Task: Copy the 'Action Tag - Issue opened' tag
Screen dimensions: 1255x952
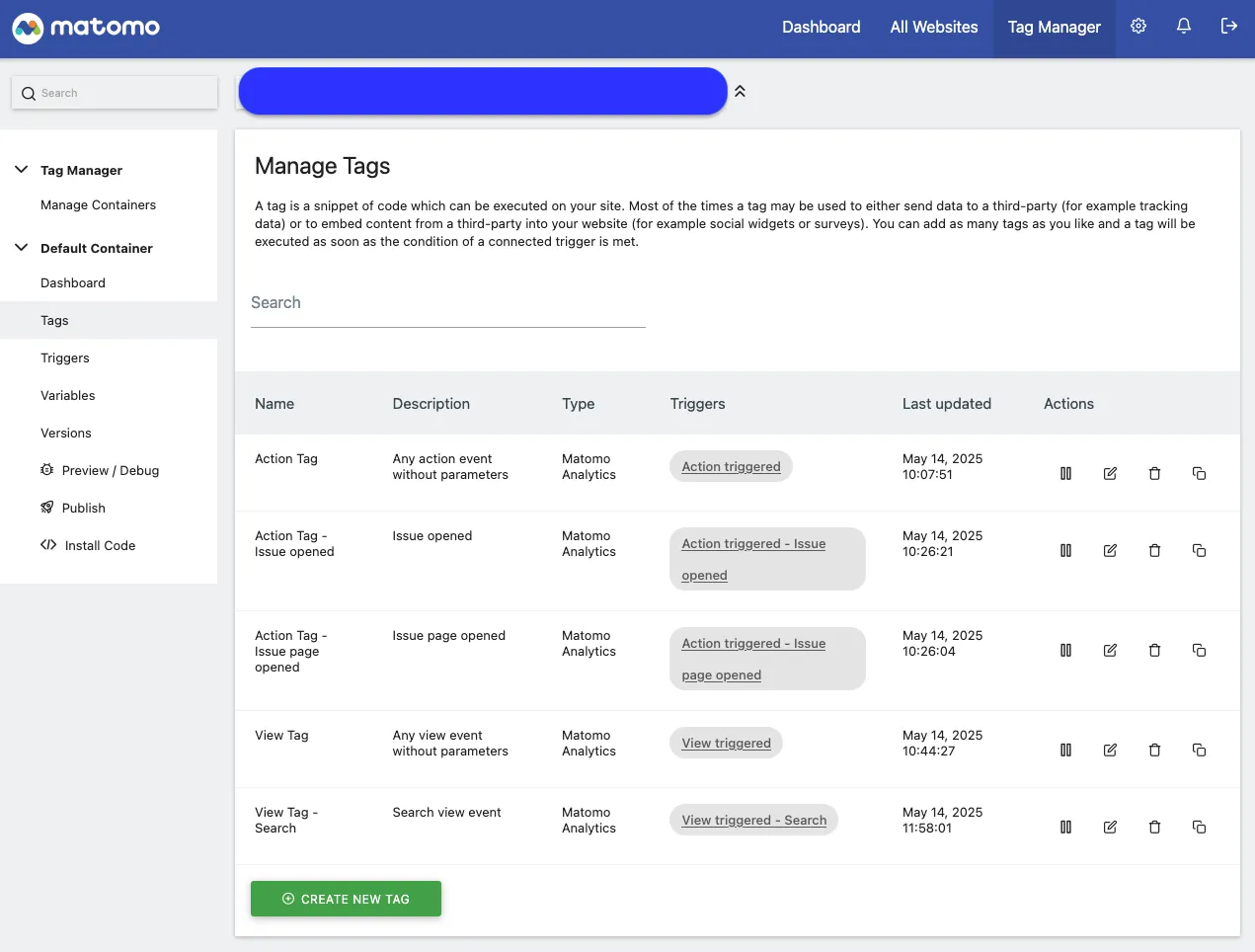Action: pos(1200,551)
